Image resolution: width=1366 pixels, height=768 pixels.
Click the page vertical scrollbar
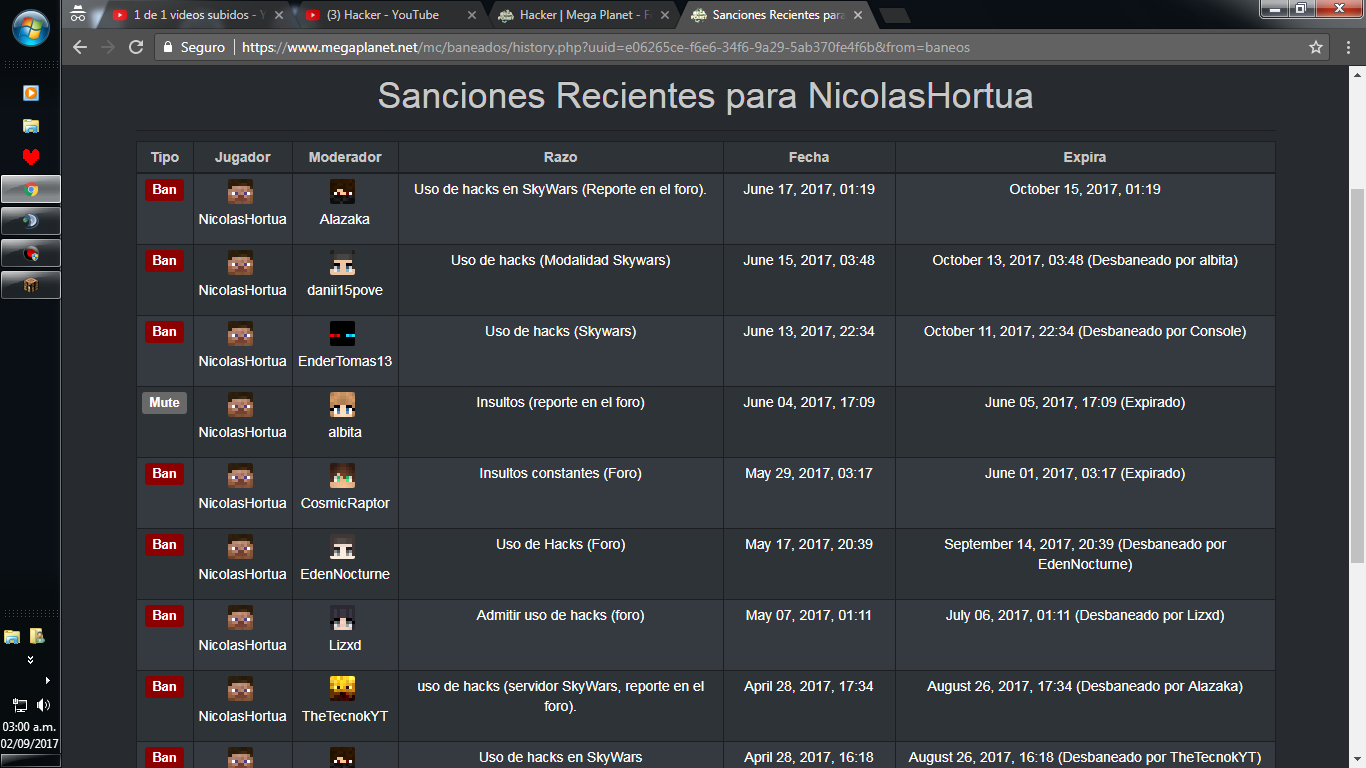click(x=1357, y=375)
